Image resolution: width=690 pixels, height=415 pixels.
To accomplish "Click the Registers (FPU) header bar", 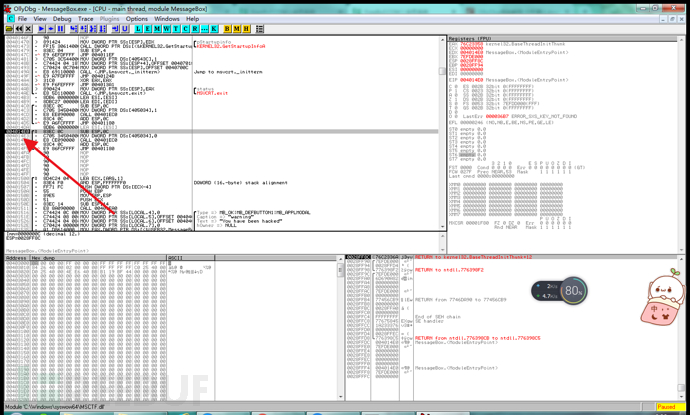I will pos(563,39).
